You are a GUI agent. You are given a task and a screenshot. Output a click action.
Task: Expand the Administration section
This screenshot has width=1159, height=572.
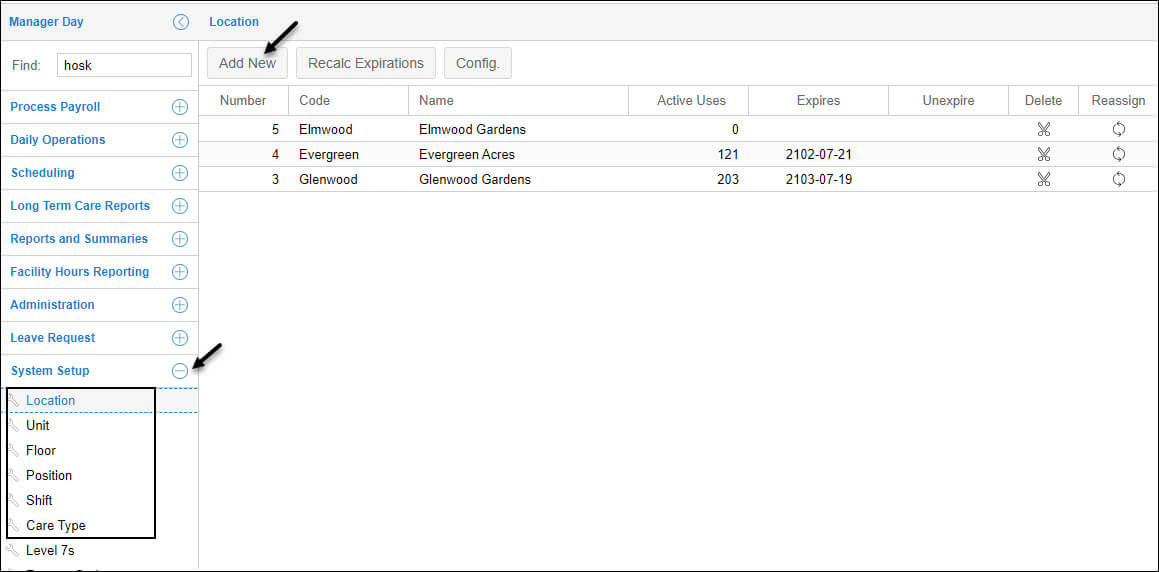180,305
